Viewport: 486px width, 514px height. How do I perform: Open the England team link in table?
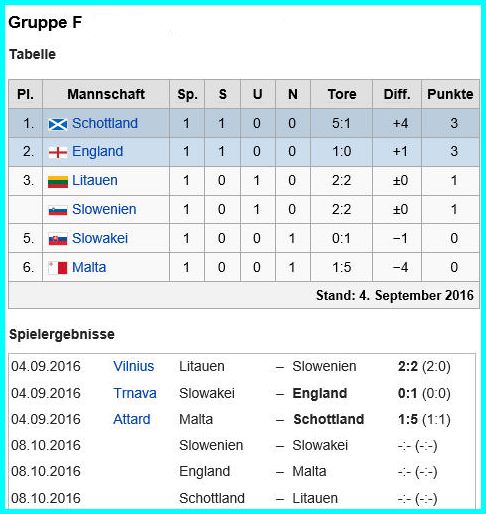pyautogui.click(x=98, y=152)
